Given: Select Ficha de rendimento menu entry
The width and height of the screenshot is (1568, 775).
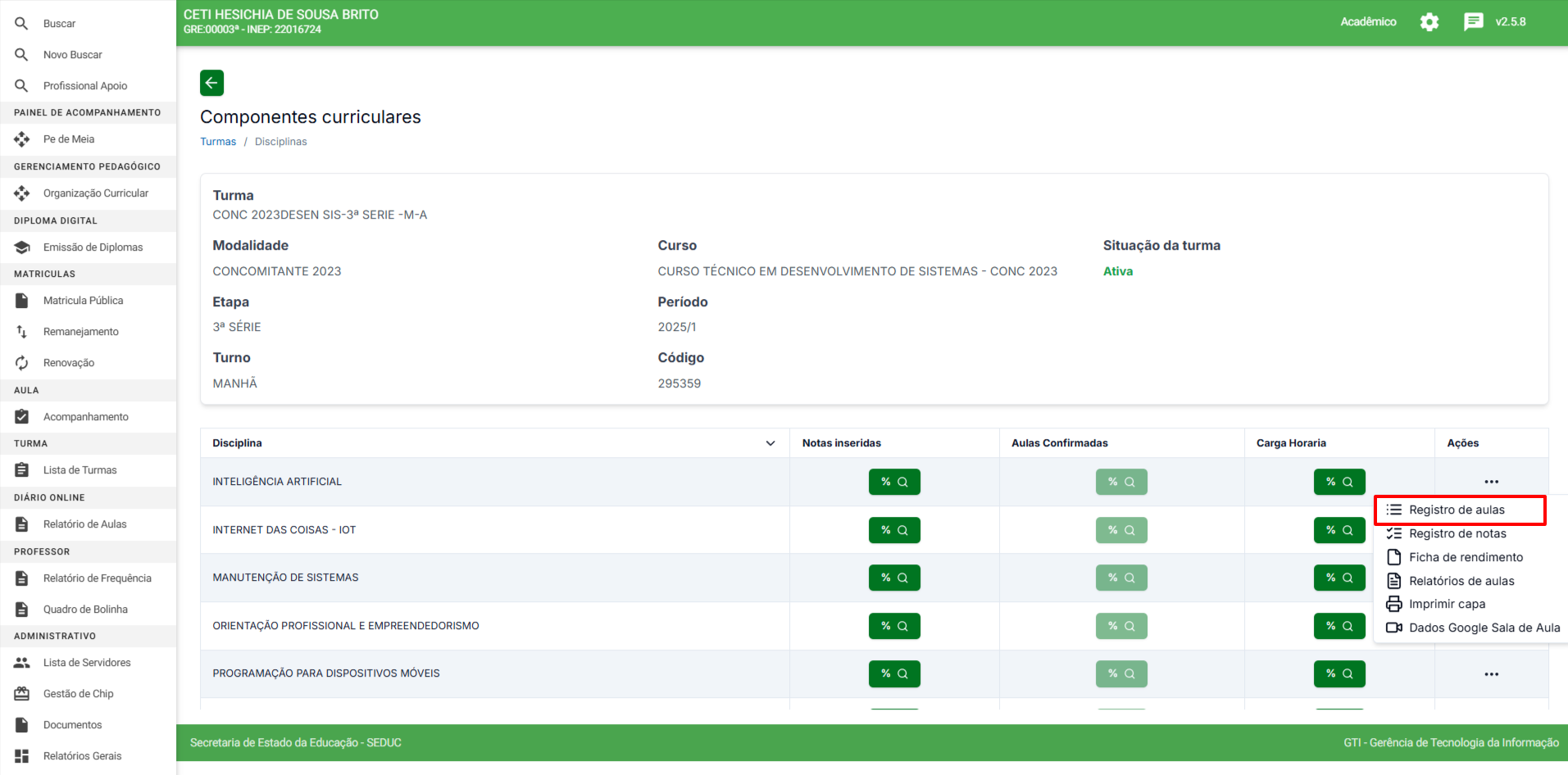Looking at the screenshot, I should (x=1466, y=557).
